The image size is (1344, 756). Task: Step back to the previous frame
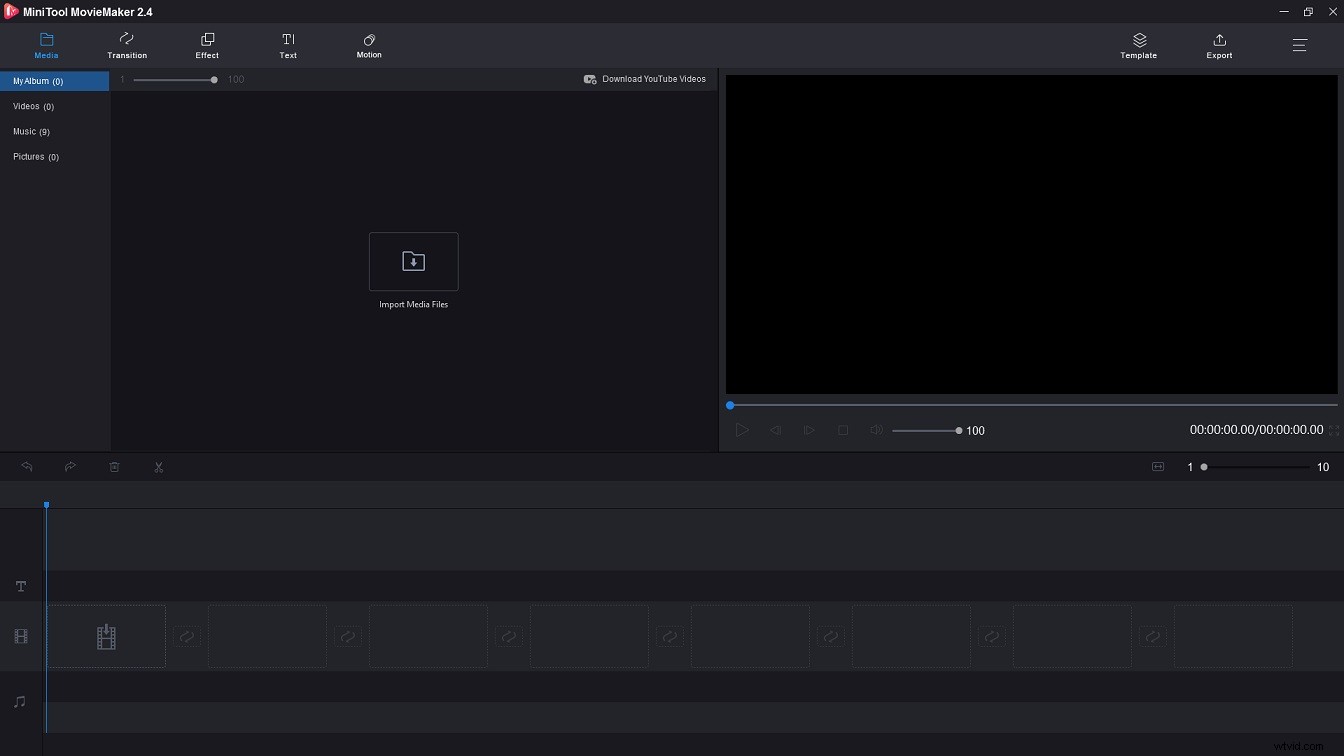point(775,430)
